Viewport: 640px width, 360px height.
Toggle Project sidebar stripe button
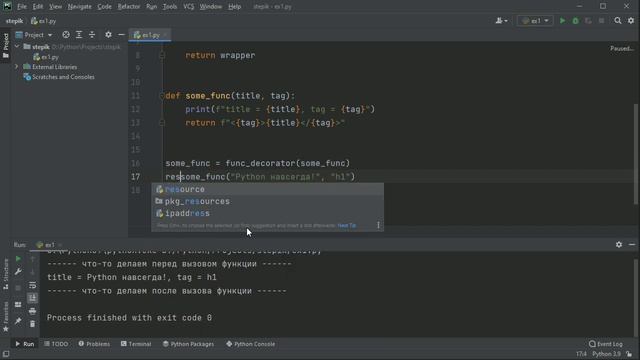point(6,45)
